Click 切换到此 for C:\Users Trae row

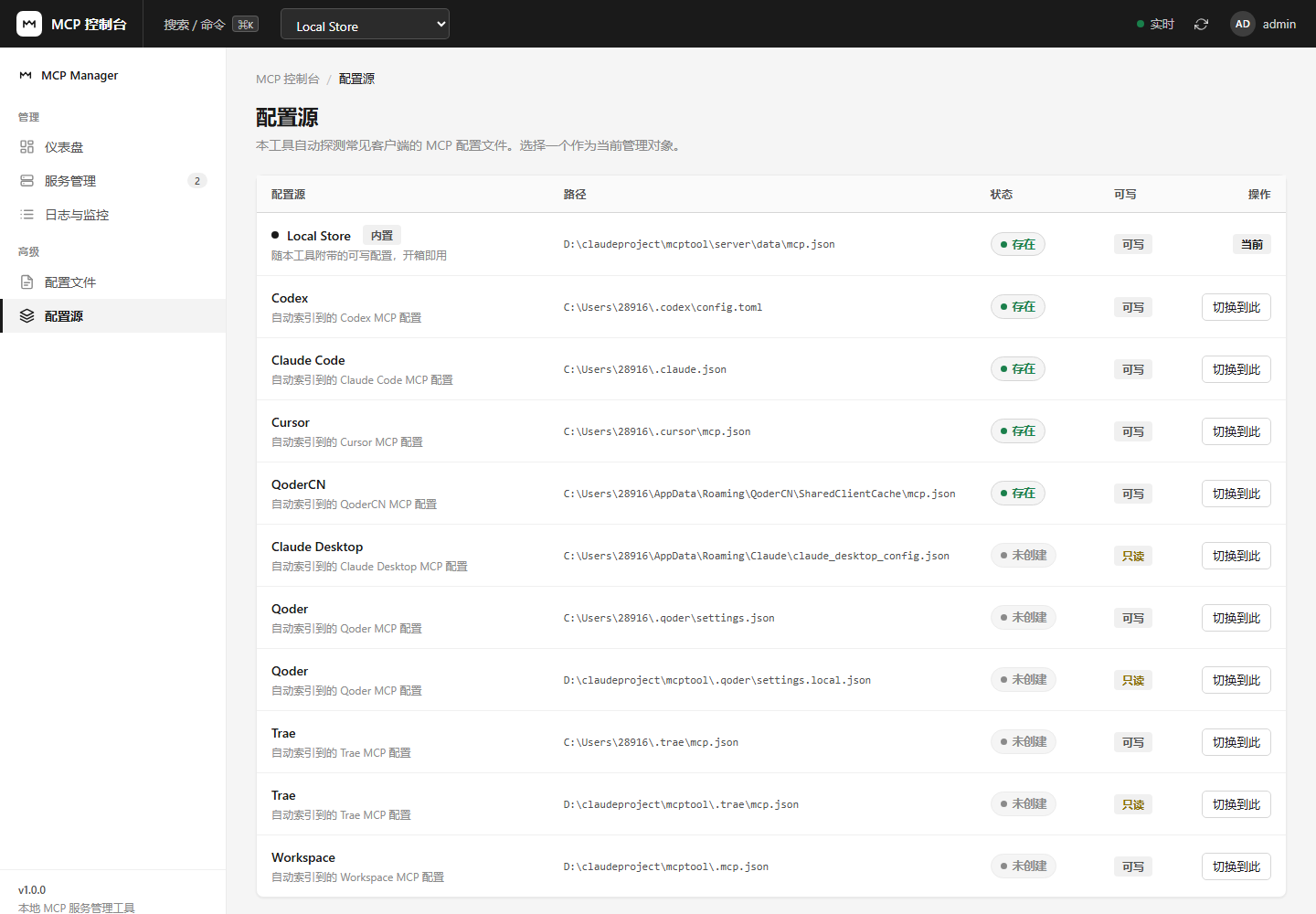[x=1236, y=742]
